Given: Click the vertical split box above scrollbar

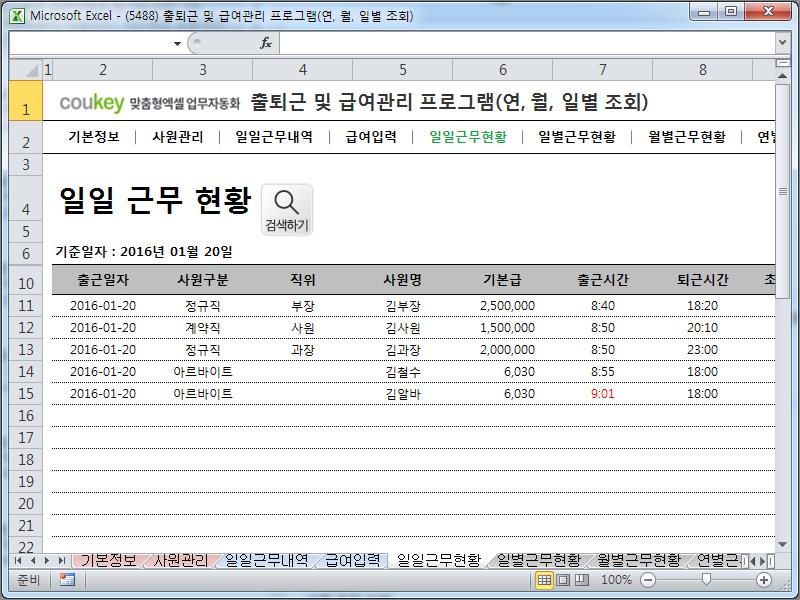Looking at the screenshot, I should [x=782, y=63].
